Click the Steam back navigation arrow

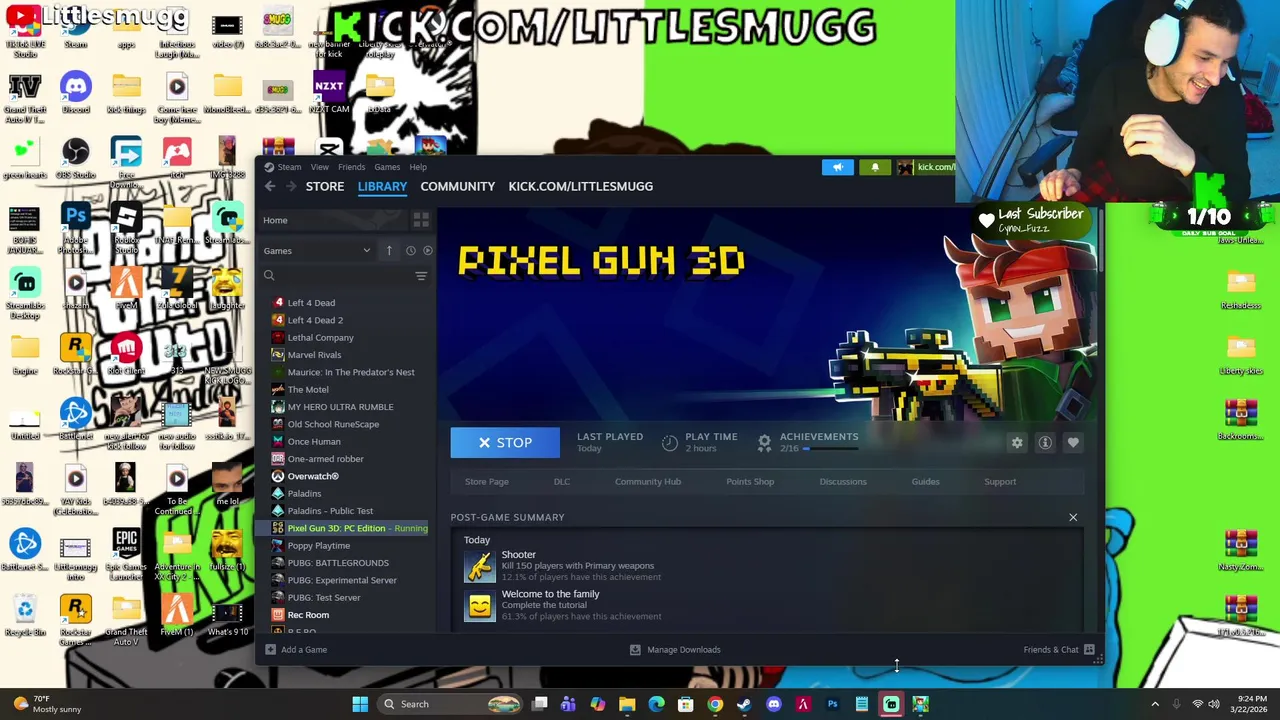(270, 186)
